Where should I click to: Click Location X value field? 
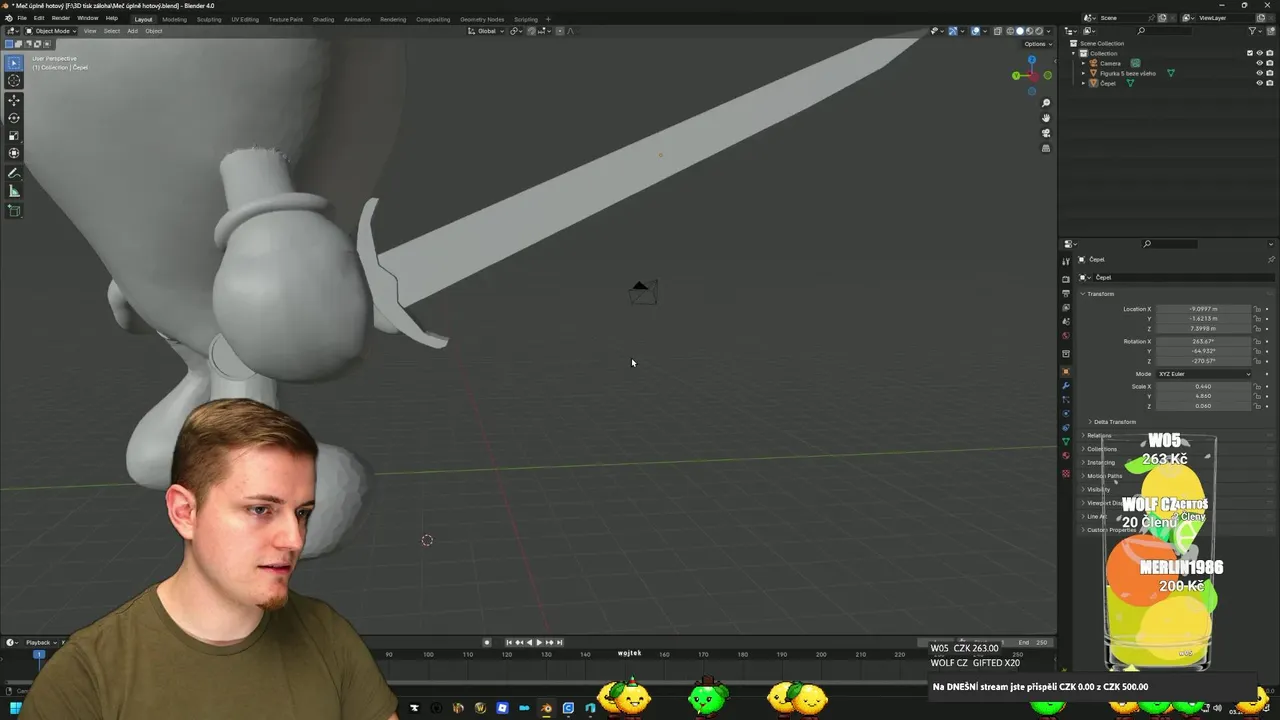(1203, 309)
